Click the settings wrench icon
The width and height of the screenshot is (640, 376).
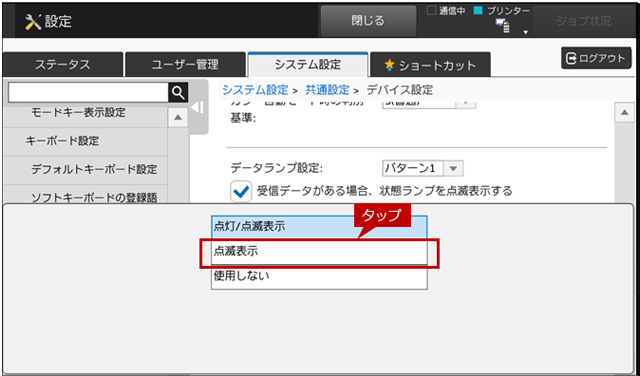(32, 22)
